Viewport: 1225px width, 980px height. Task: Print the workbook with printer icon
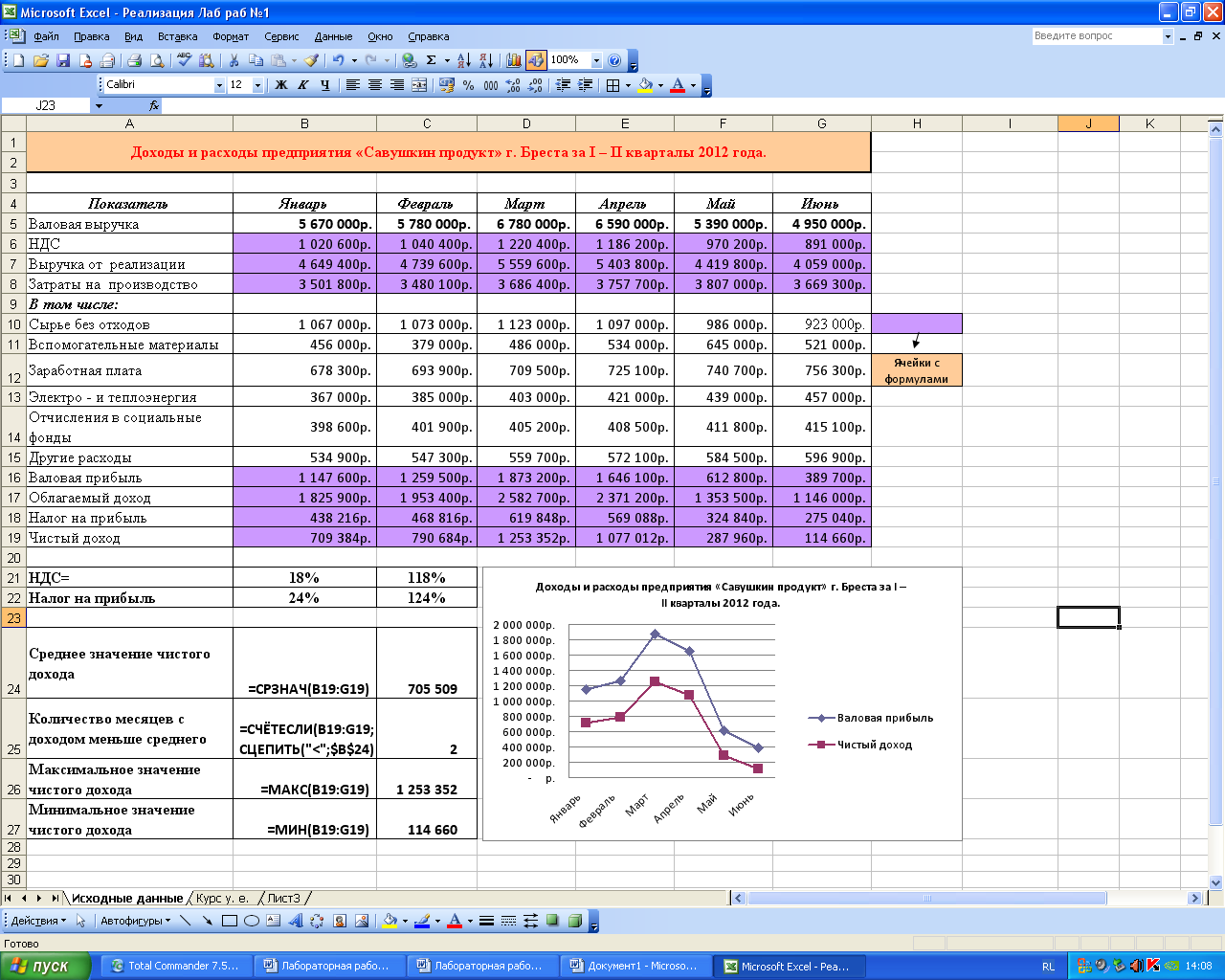[135, 60]
